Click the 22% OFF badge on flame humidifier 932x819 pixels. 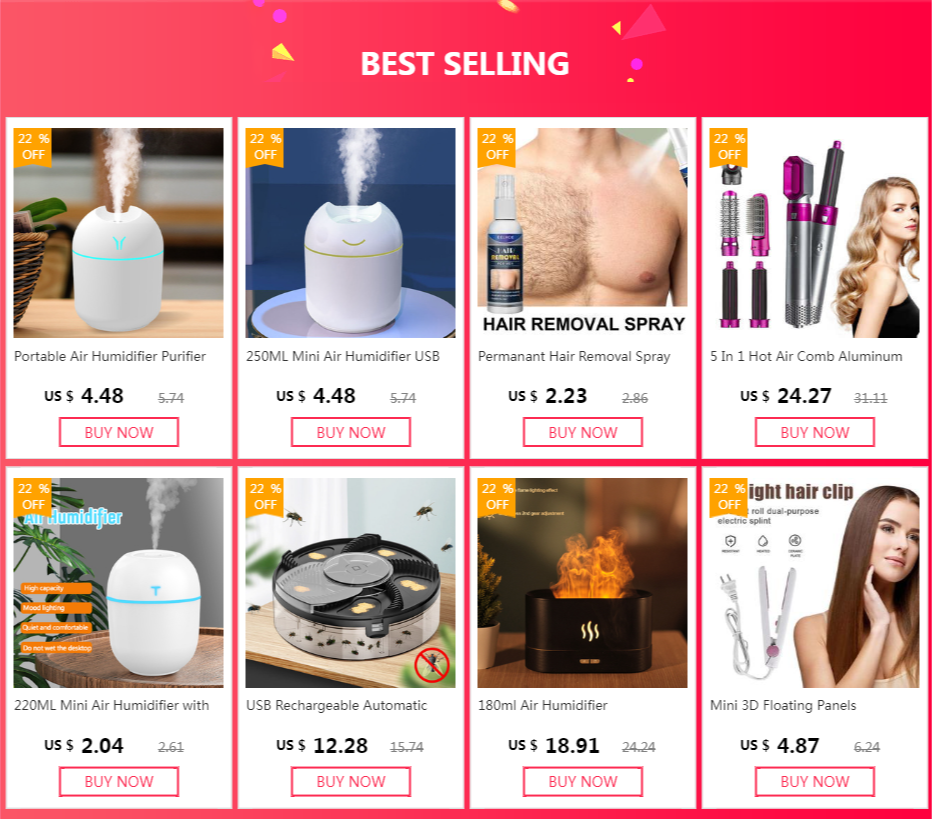pos(497,497)
